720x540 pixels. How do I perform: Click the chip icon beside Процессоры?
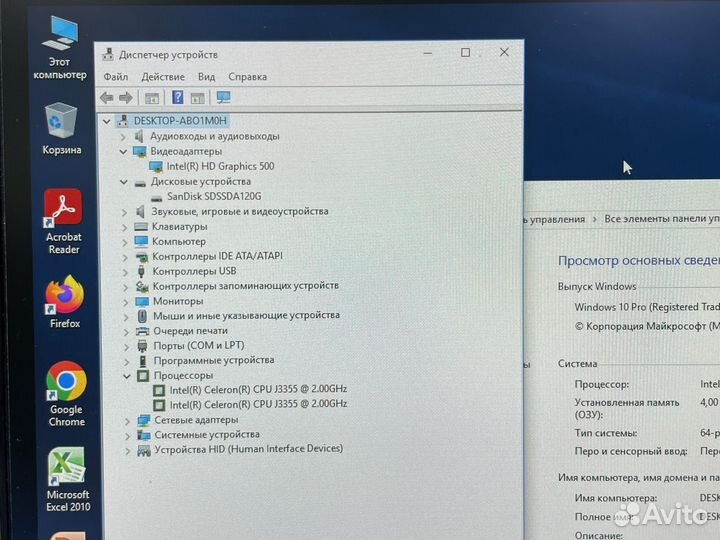tap(143, 376)
